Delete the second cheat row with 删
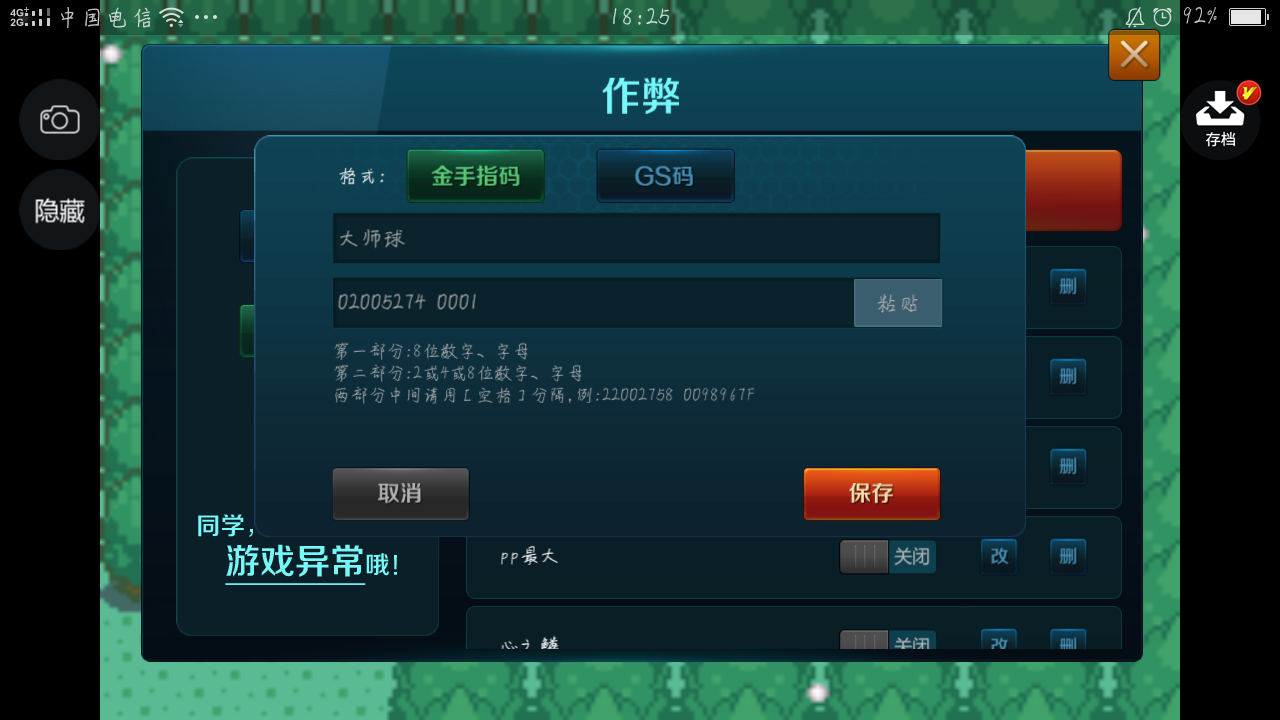This screenshot has width=1280, height=720. click(x=1068, y=377)
